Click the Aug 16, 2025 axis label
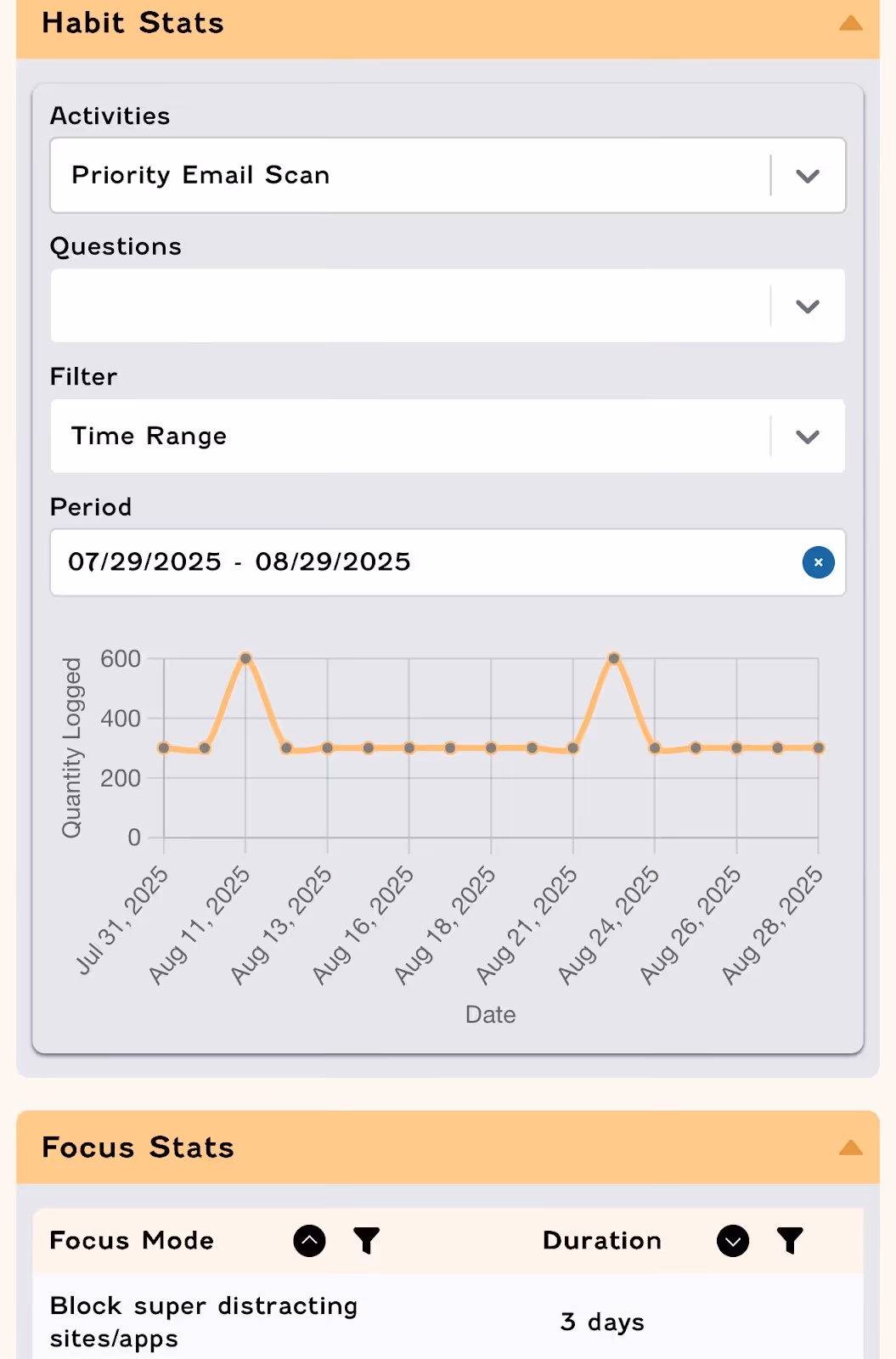This screenshot has width=896, height=1359. point(363,925)
